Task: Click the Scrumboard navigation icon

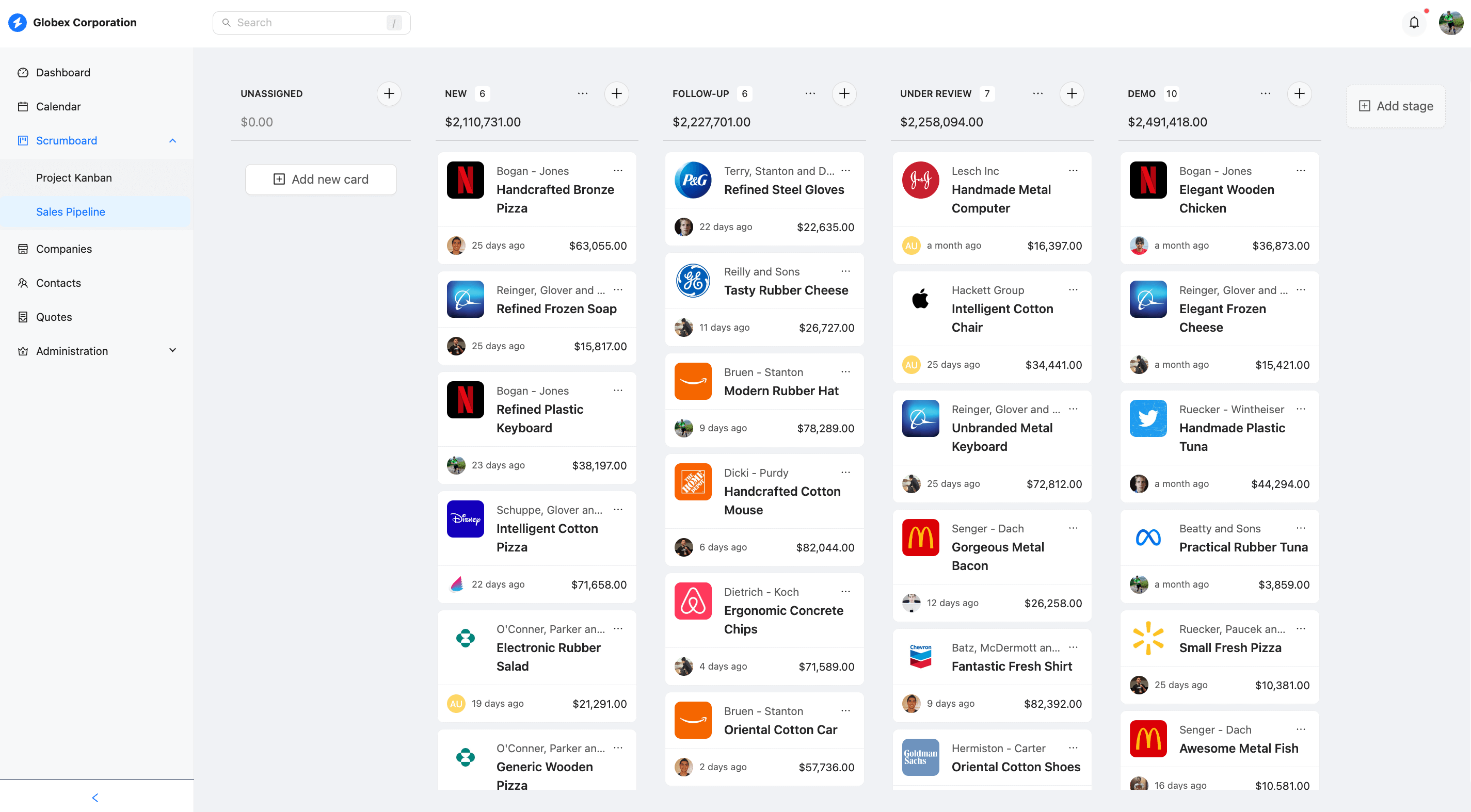Action: [23, 140]
